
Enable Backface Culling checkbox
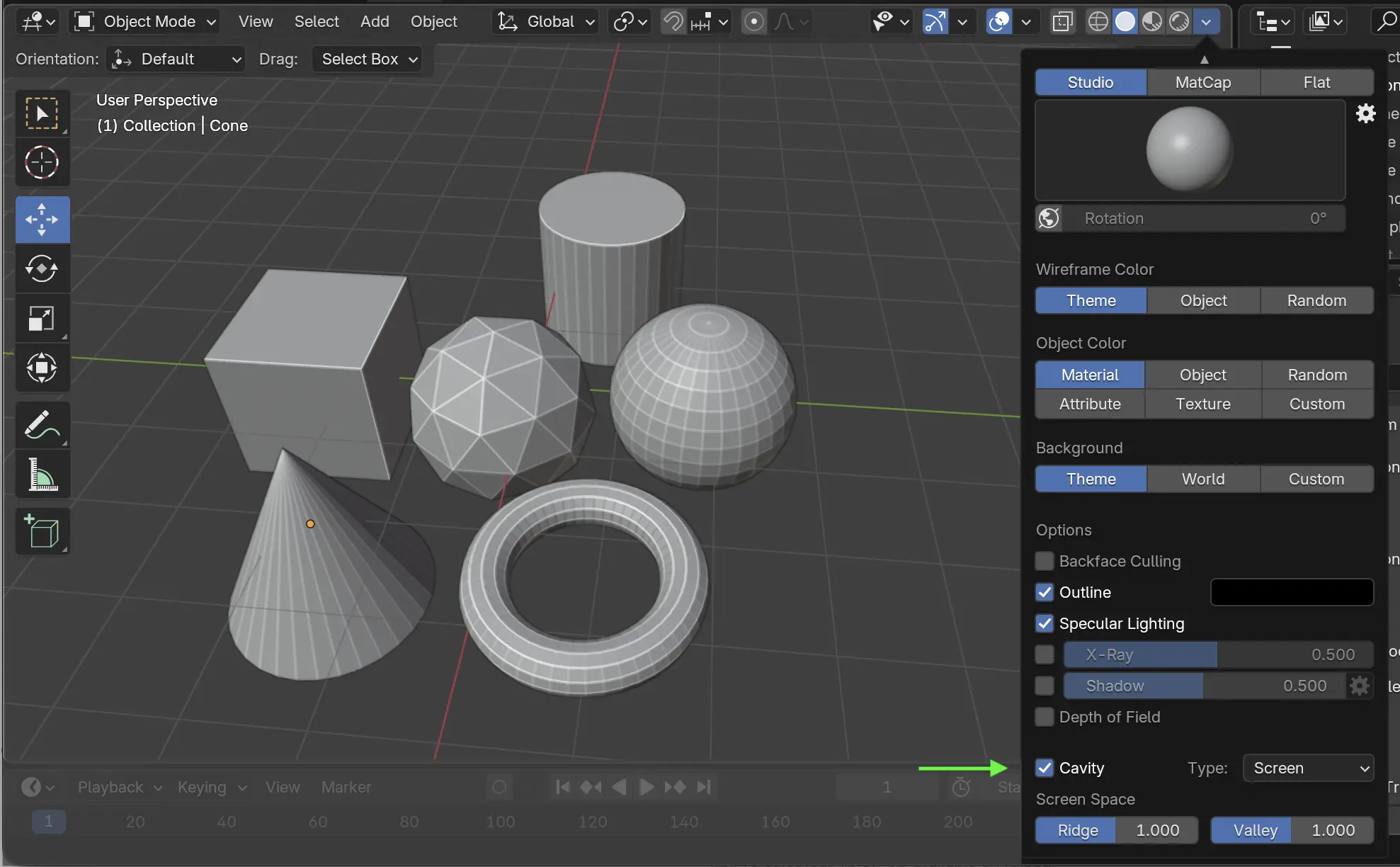(x=1045, y=561)
